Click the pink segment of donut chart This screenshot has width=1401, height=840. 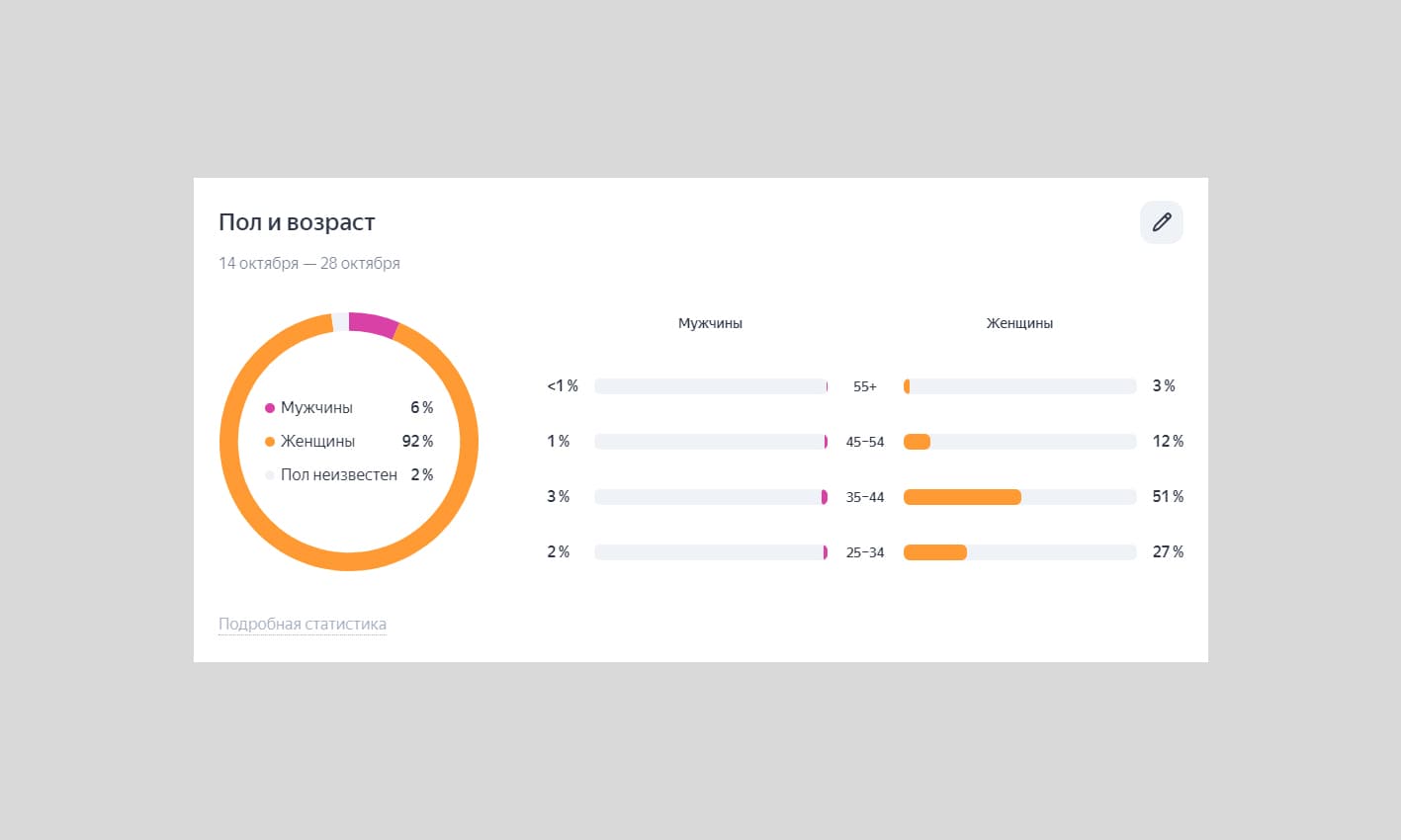[x=374, y=324]
